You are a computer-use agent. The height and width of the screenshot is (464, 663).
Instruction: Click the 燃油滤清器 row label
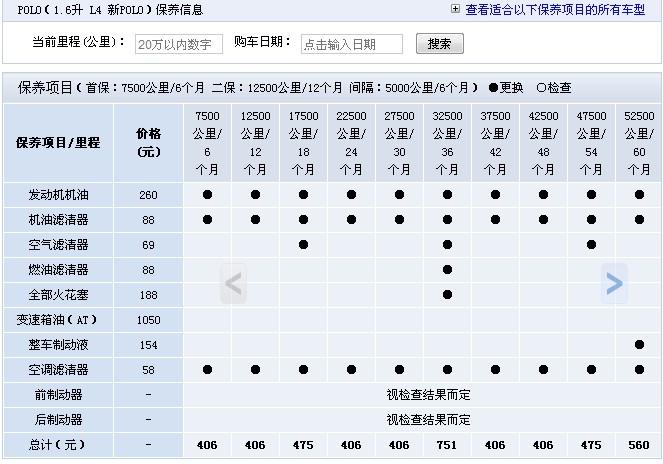[x=58, y=270]
